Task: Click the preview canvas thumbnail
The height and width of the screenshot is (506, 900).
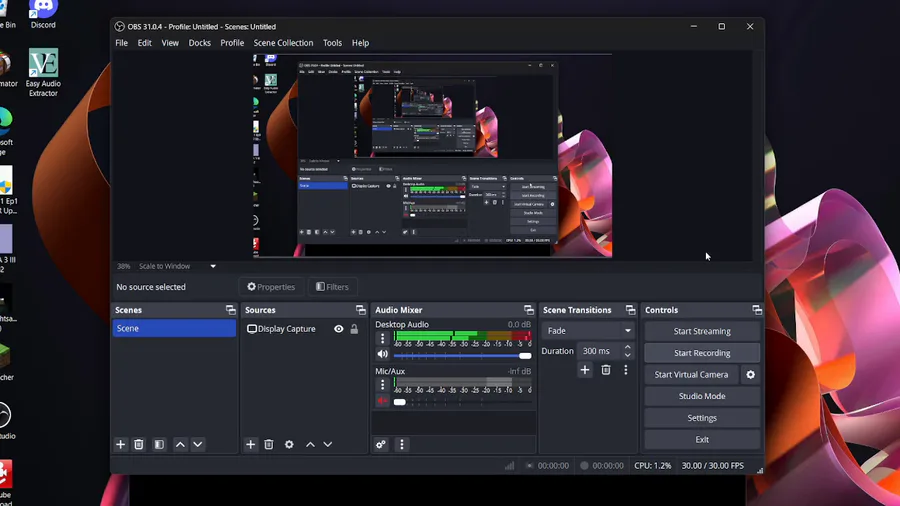Action: coord(433,156)
